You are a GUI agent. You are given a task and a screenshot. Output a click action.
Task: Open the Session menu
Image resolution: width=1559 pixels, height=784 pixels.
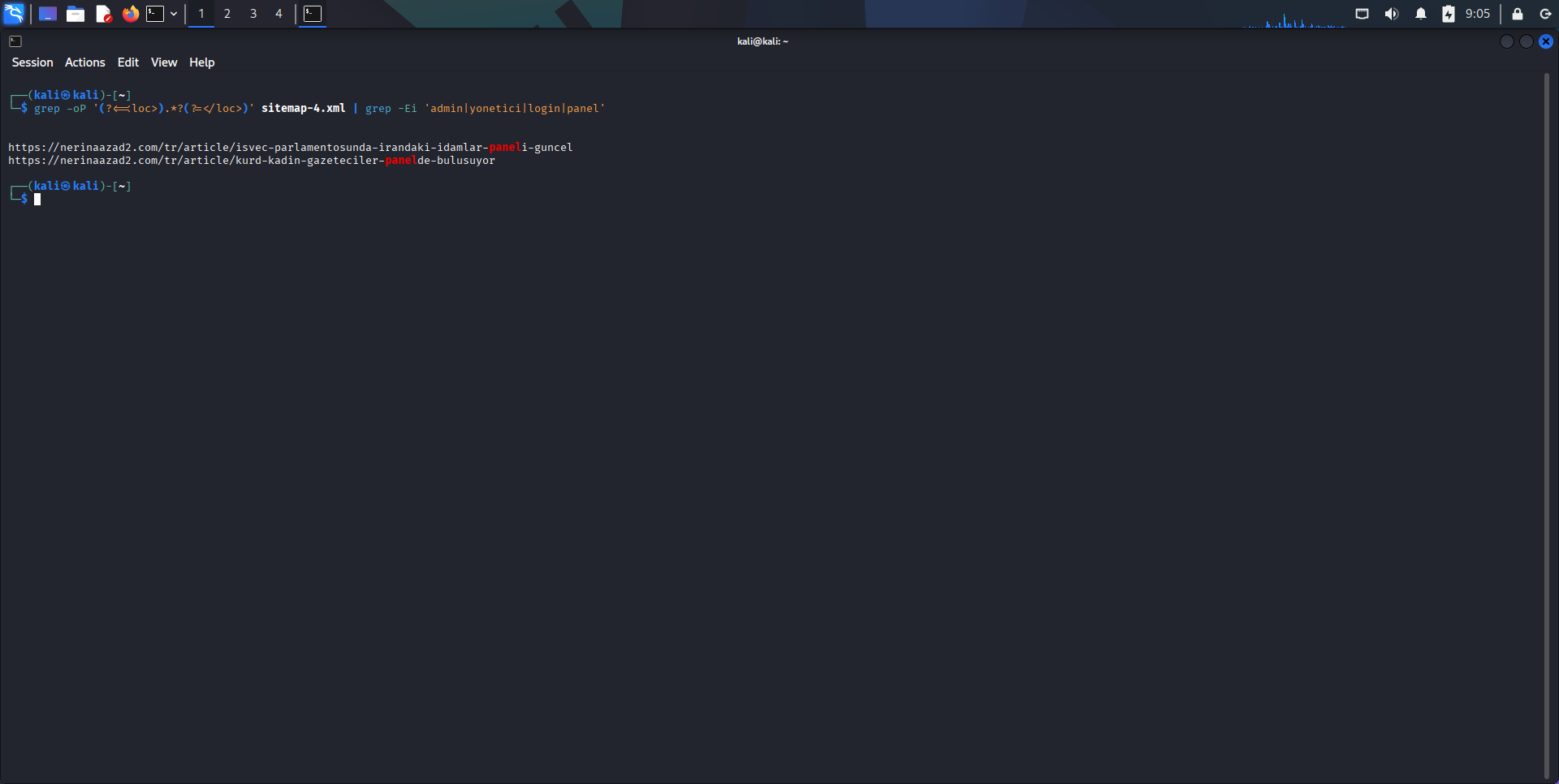32,62
